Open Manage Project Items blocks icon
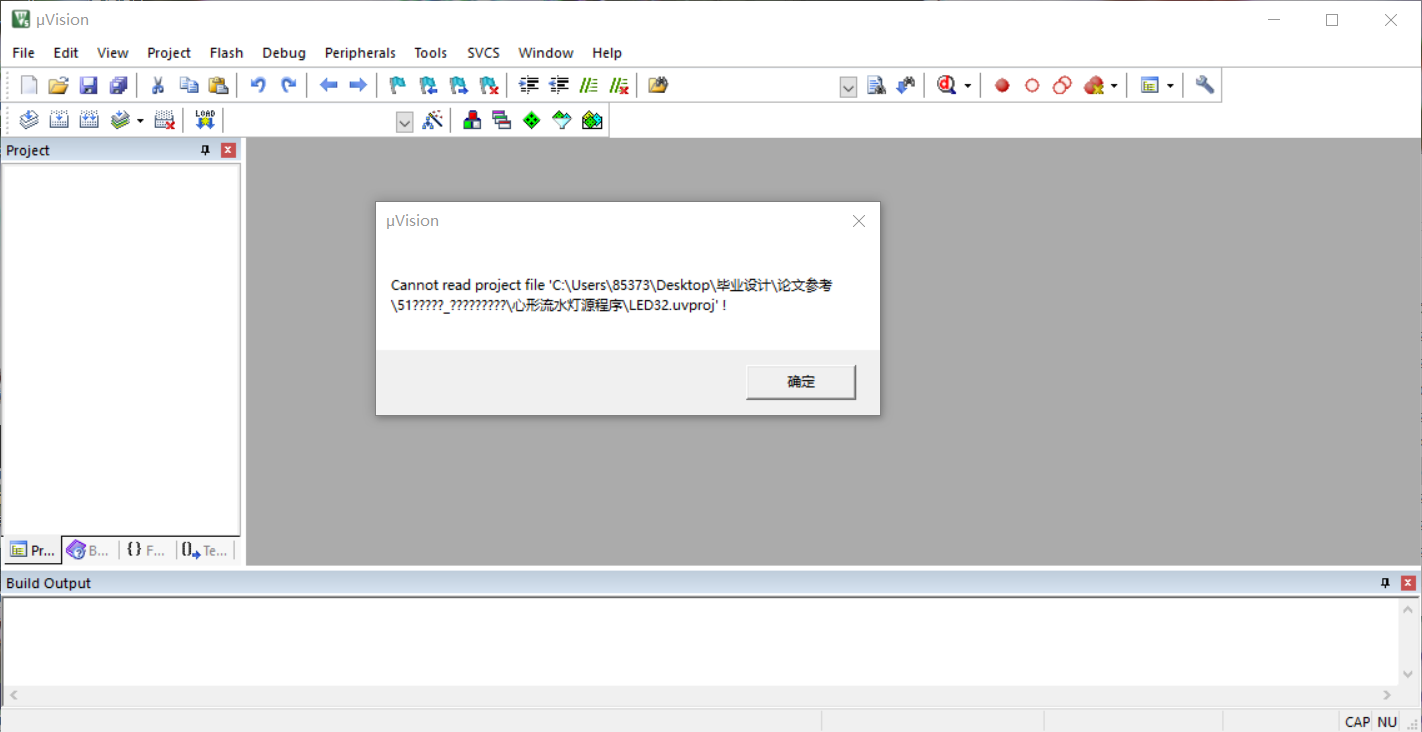The width and height of the screenshot is (1422, 732). pyautogui.click(x=472, y=121)
